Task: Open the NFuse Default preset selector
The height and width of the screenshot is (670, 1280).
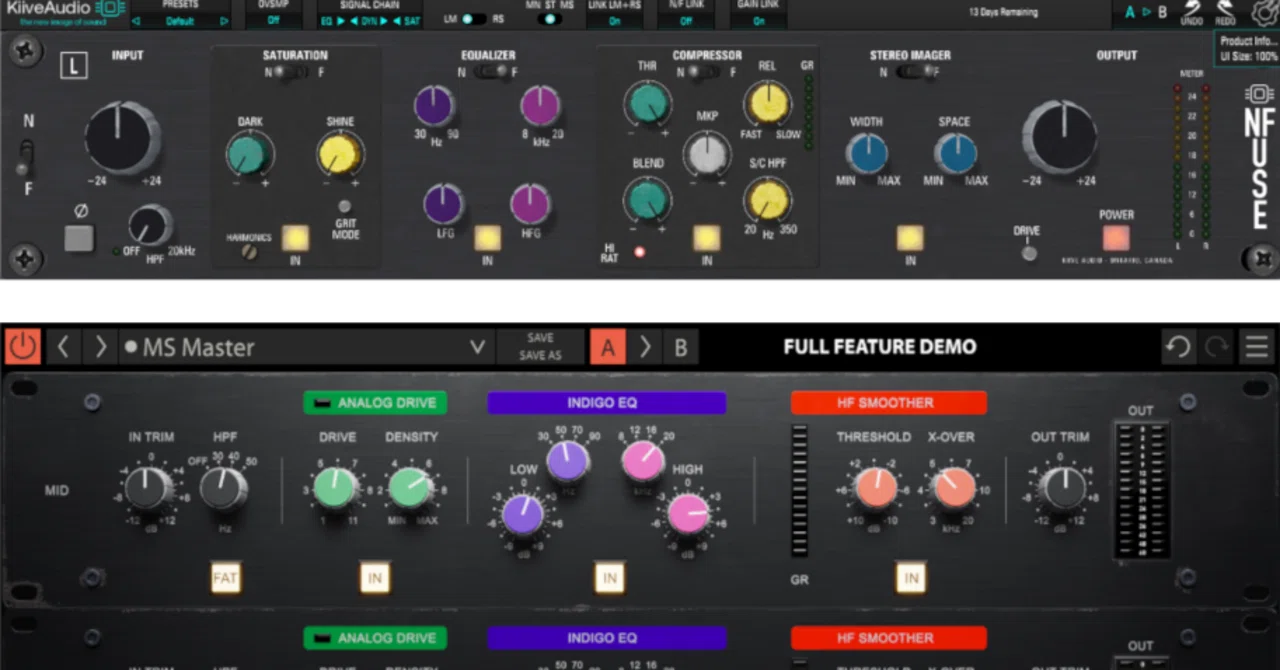Action: [180, 20]
